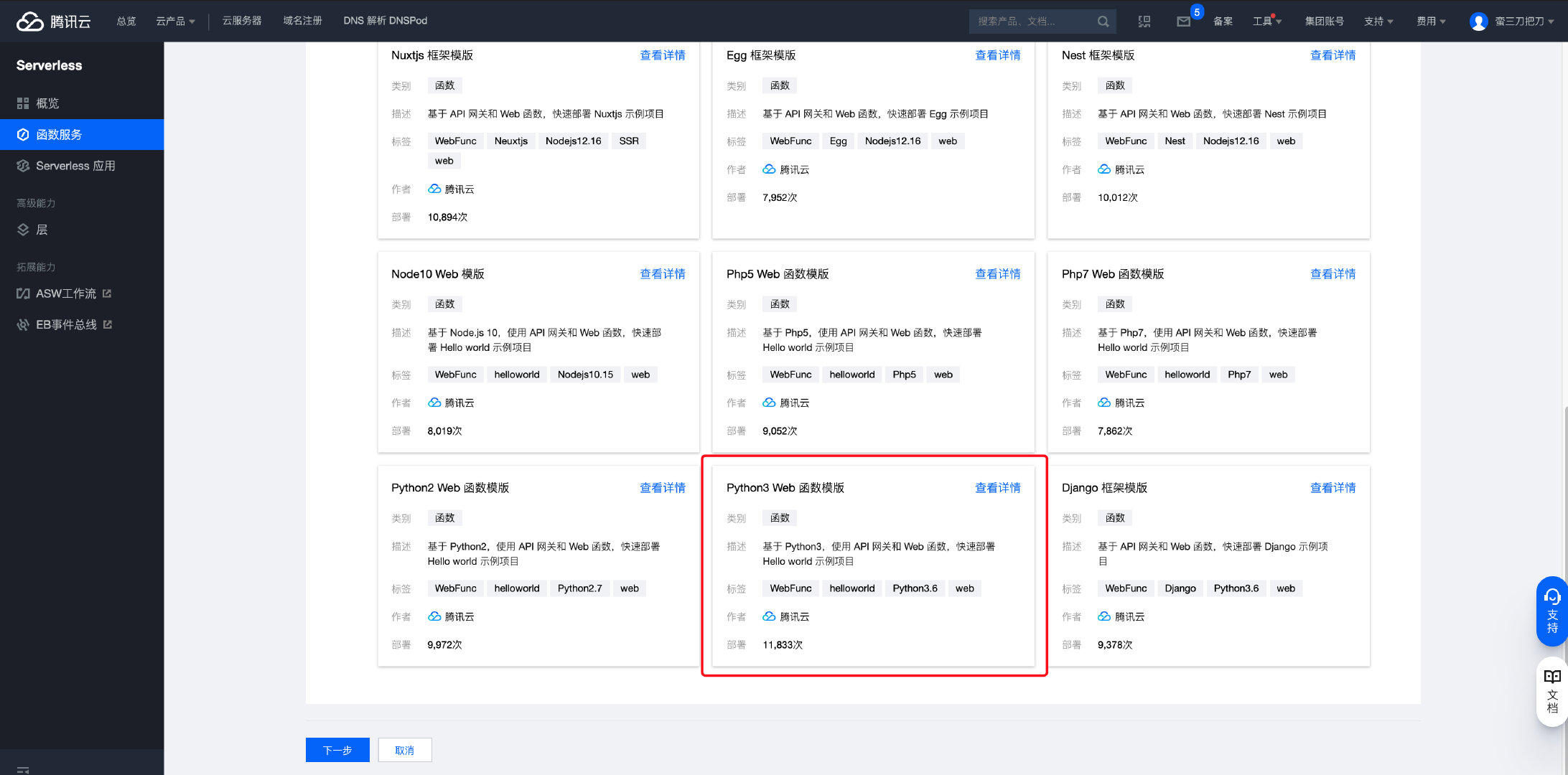Expand the 云产品 dropdown
This screenshot has width=1568, height=775.
175,21
